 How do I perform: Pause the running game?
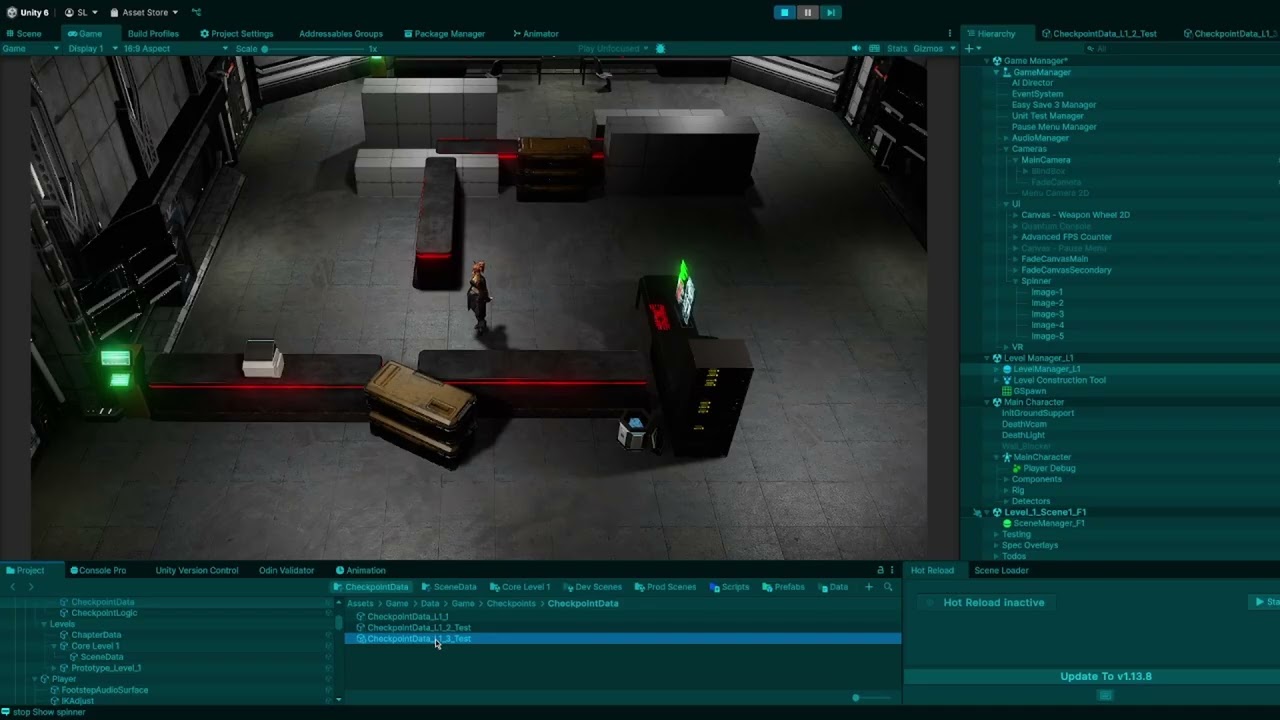pos(808,12)
